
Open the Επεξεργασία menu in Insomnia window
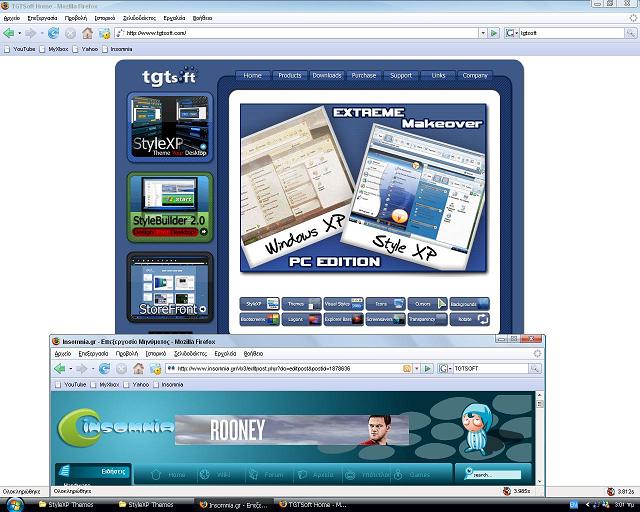(93, 354)
